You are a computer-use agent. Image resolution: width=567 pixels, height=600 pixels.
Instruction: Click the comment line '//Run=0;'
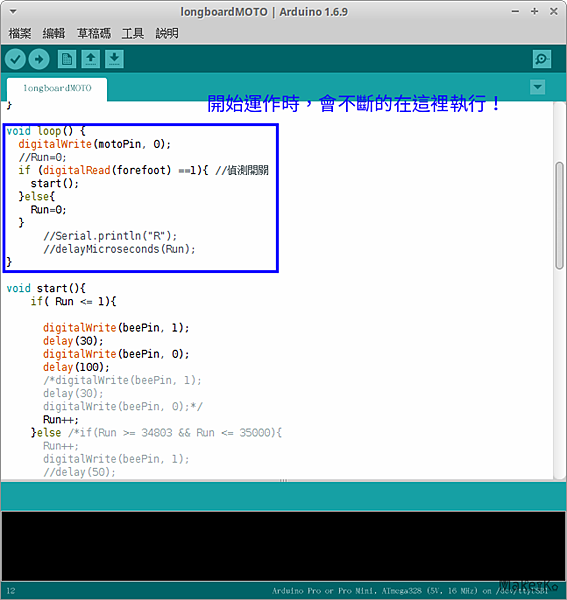[x=42, y=157]
